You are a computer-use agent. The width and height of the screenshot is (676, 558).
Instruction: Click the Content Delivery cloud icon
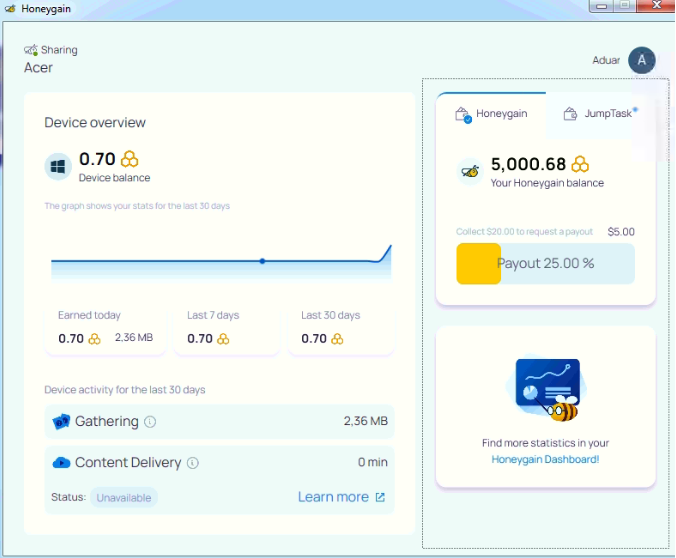61,463
